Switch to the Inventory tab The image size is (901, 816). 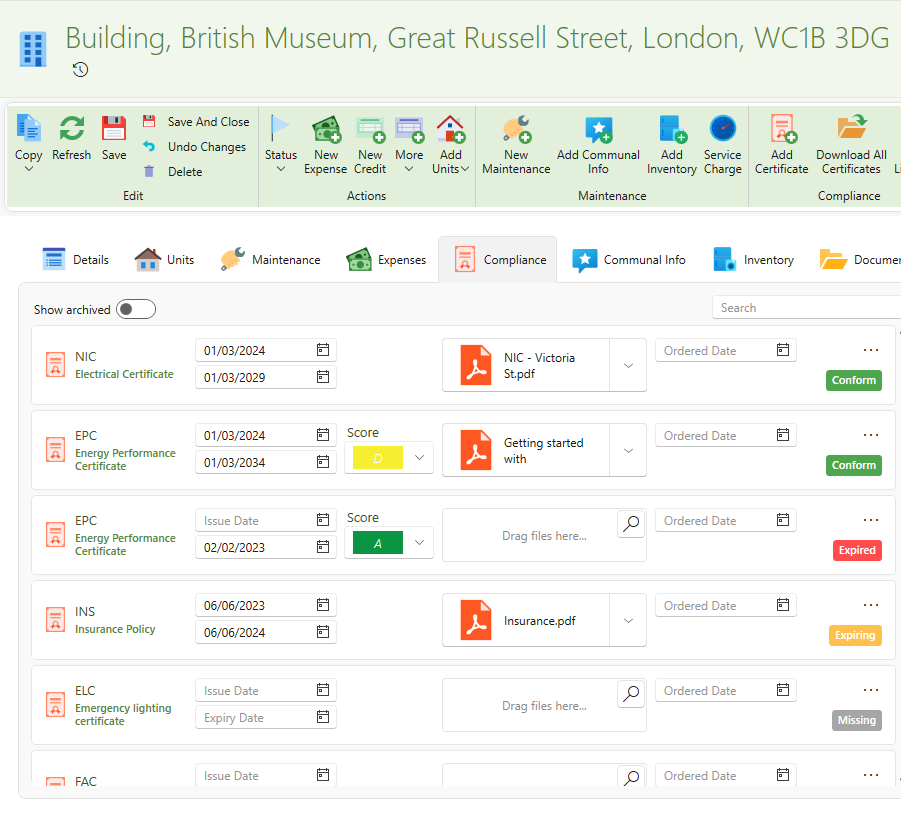pyautogui.click(x=753, y=260)
